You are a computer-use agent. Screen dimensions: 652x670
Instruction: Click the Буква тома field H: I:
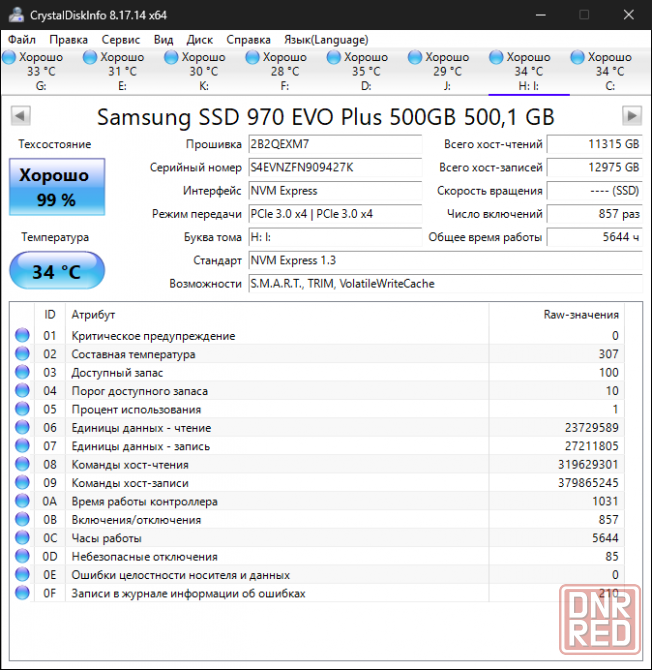335,237
